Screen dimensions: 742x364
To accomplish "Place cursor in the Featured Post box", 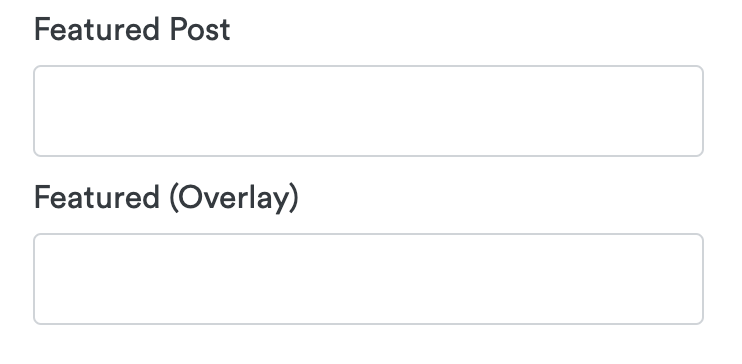I will point(368,111).
